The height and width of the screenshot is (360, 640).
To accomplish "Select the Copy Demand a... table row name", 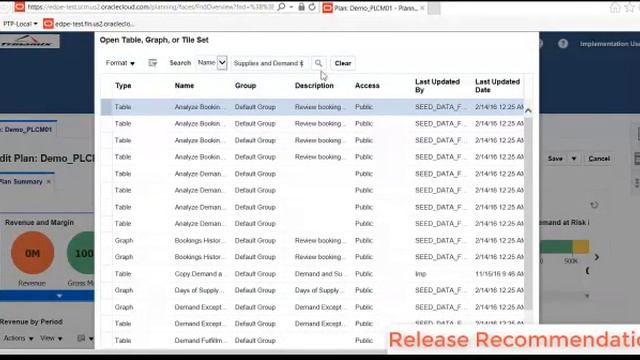I will (198, 274).
